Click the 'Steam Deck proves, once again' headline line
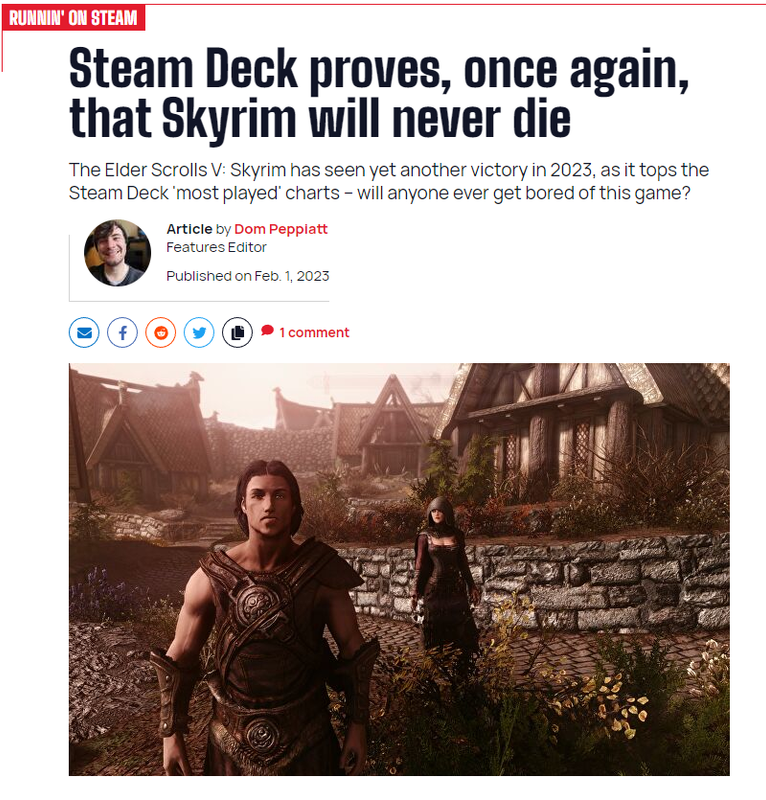The height and width of the screenshot is (800, 766). tap(379, 69)
